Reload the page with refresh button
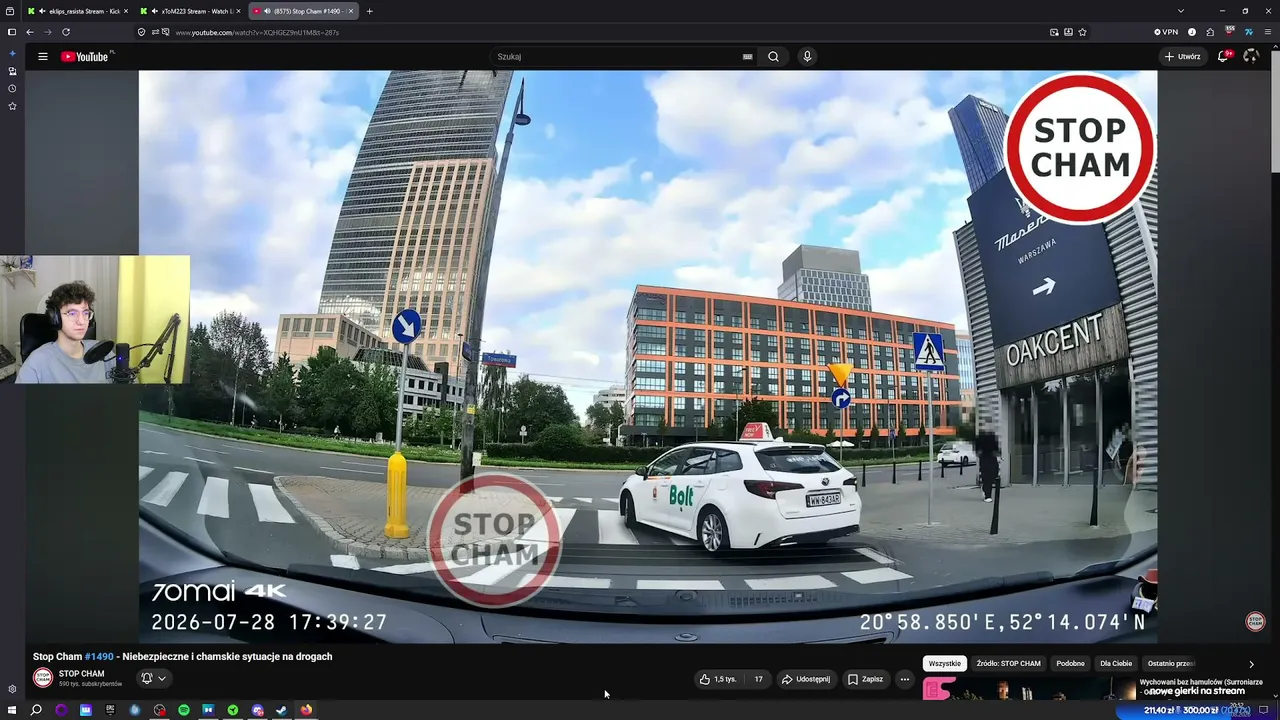Screen dimensions: 1280x720 pyautogui.click(x=66, y=32)
